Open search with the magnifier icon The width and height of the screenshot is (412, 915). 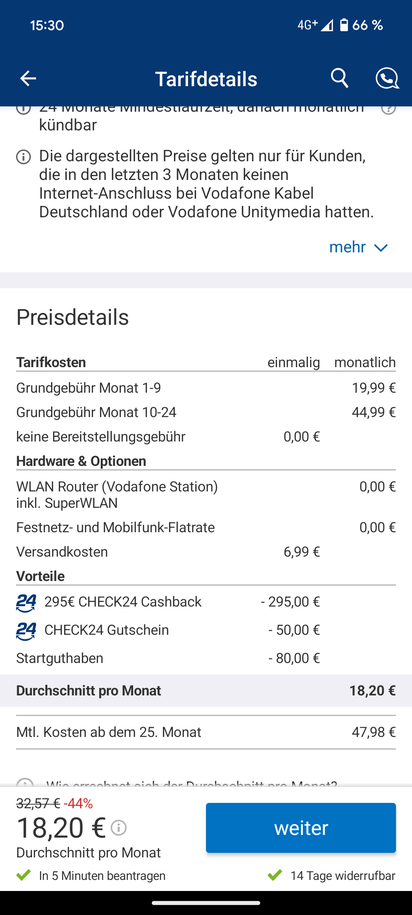(340, 78)
